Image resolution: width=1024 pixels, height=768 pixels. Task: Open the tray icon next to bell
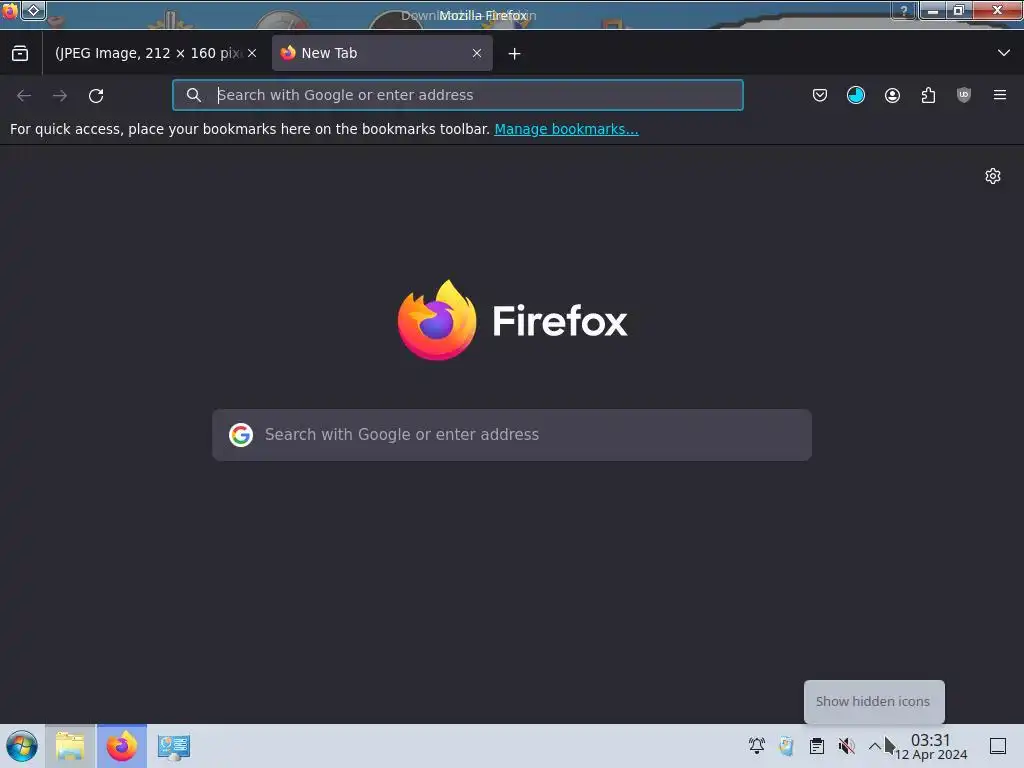pyautogui.click(x=786, y=746)
